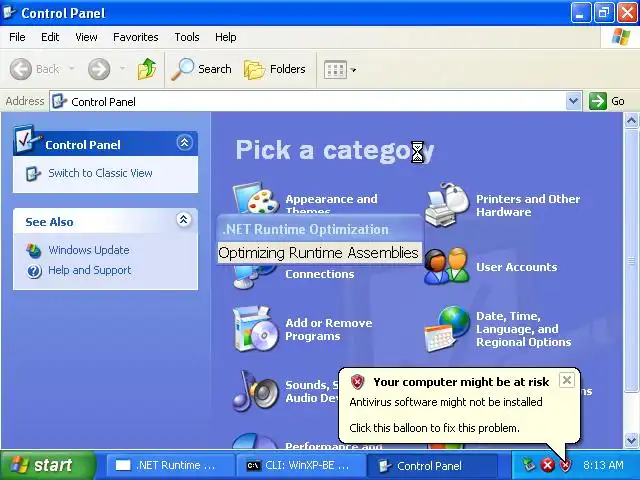Open the User Accounts people icon
The height and width of the screenshot is (480, 640).
pos(447,266)
